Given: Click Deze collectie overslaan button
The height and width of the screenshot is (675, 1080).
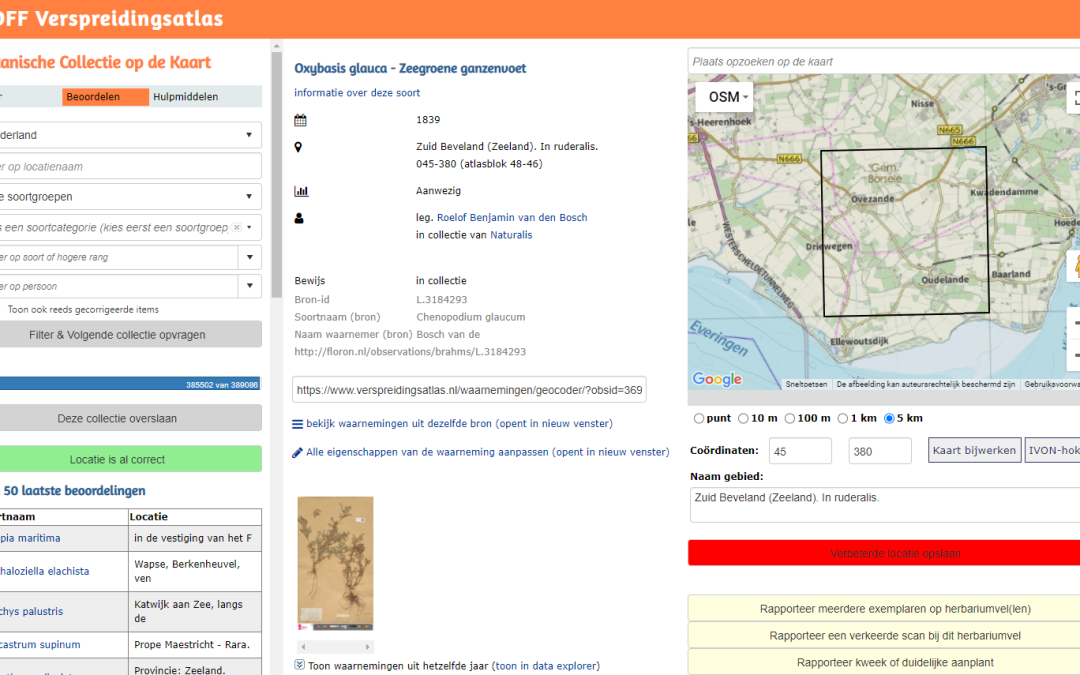Looking at the screenshot, I should tap(129, 418).
